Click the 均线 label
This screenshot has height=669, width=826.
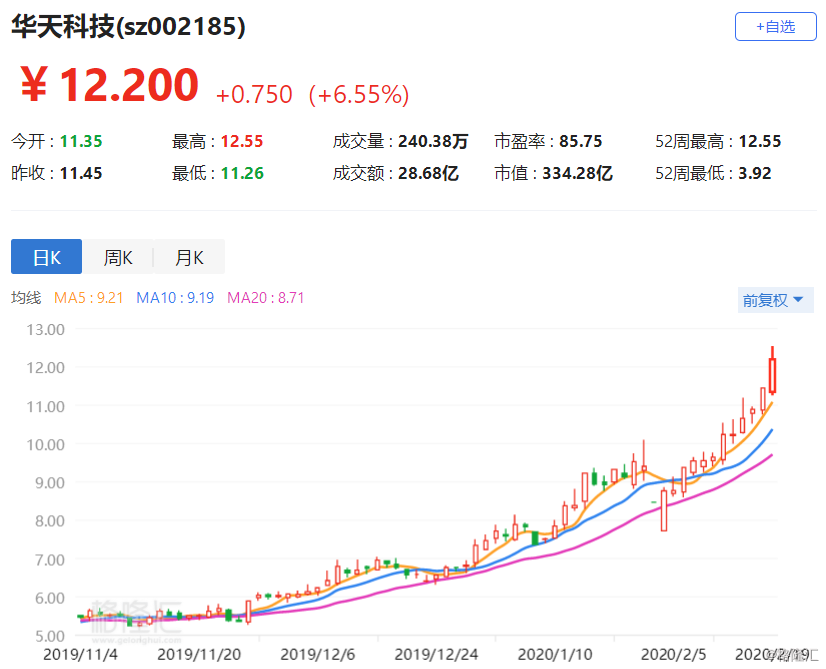pos(26,298)
